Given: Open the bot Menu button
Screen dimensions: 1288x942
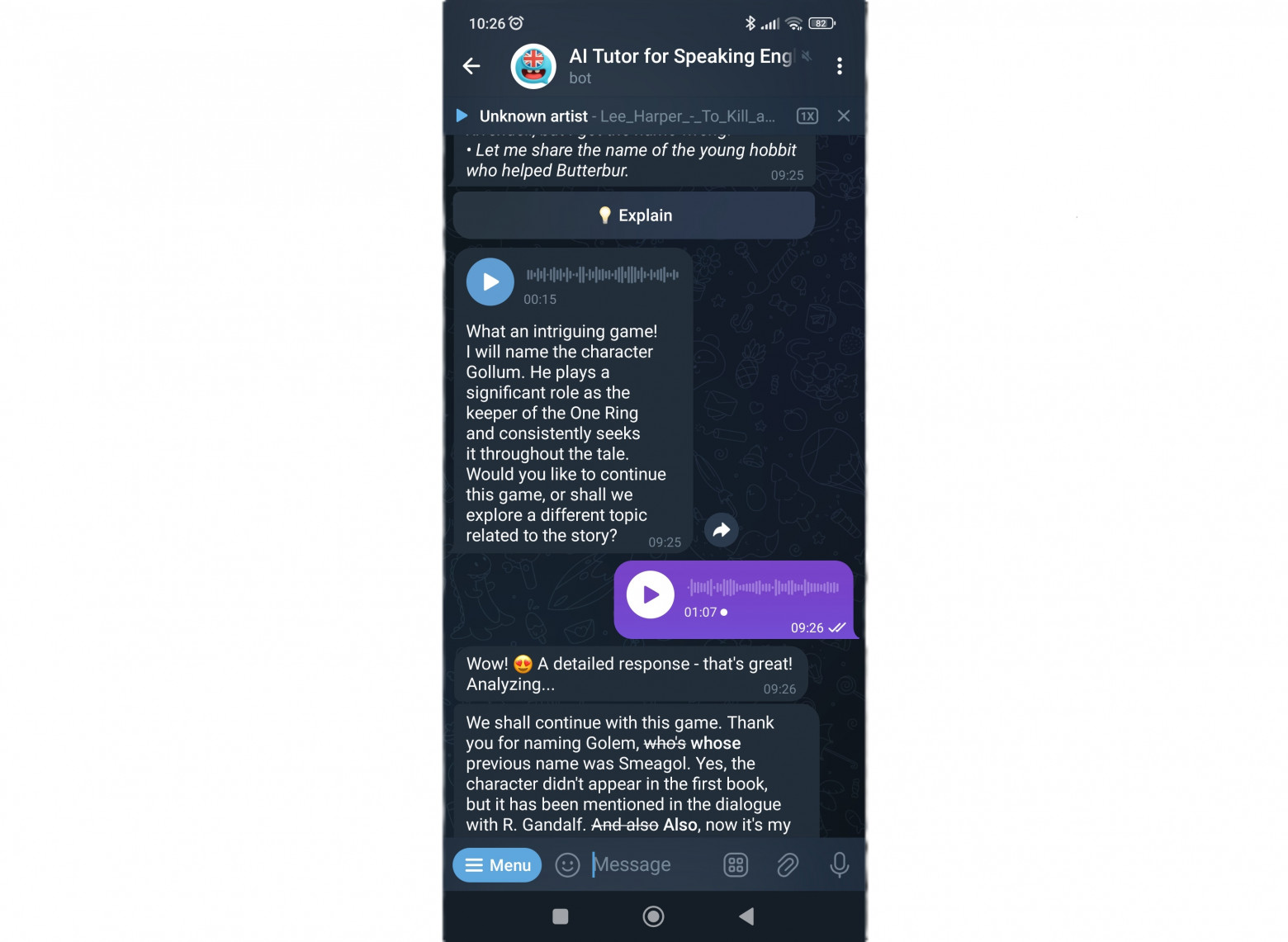Looking at the screenshot, I should (497, 865).
